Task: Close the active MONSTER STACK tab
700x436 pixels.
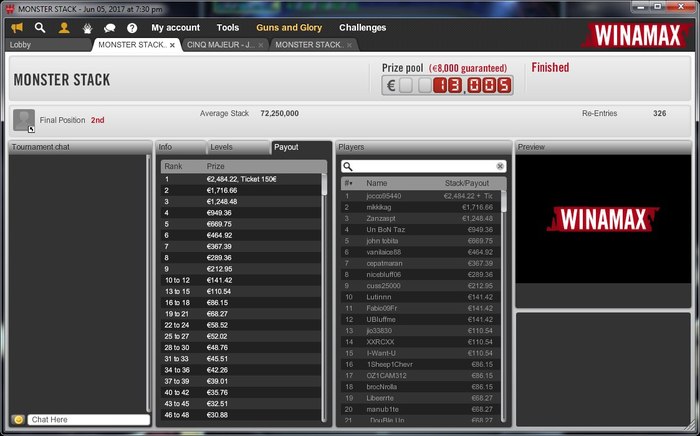Action: point(172,45)
